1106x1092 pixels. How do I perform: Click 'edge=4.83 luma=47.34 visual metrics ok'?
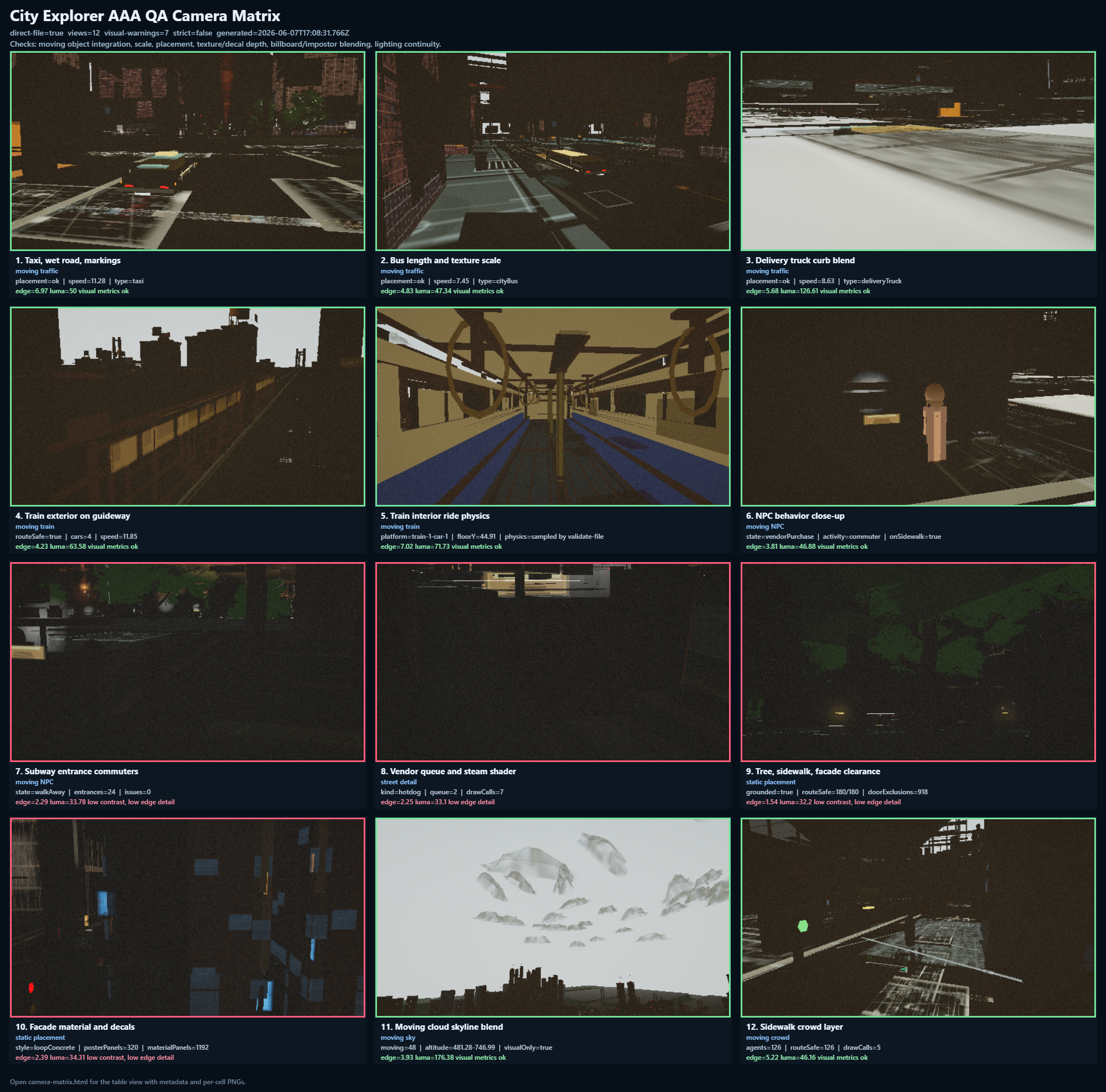442,291
